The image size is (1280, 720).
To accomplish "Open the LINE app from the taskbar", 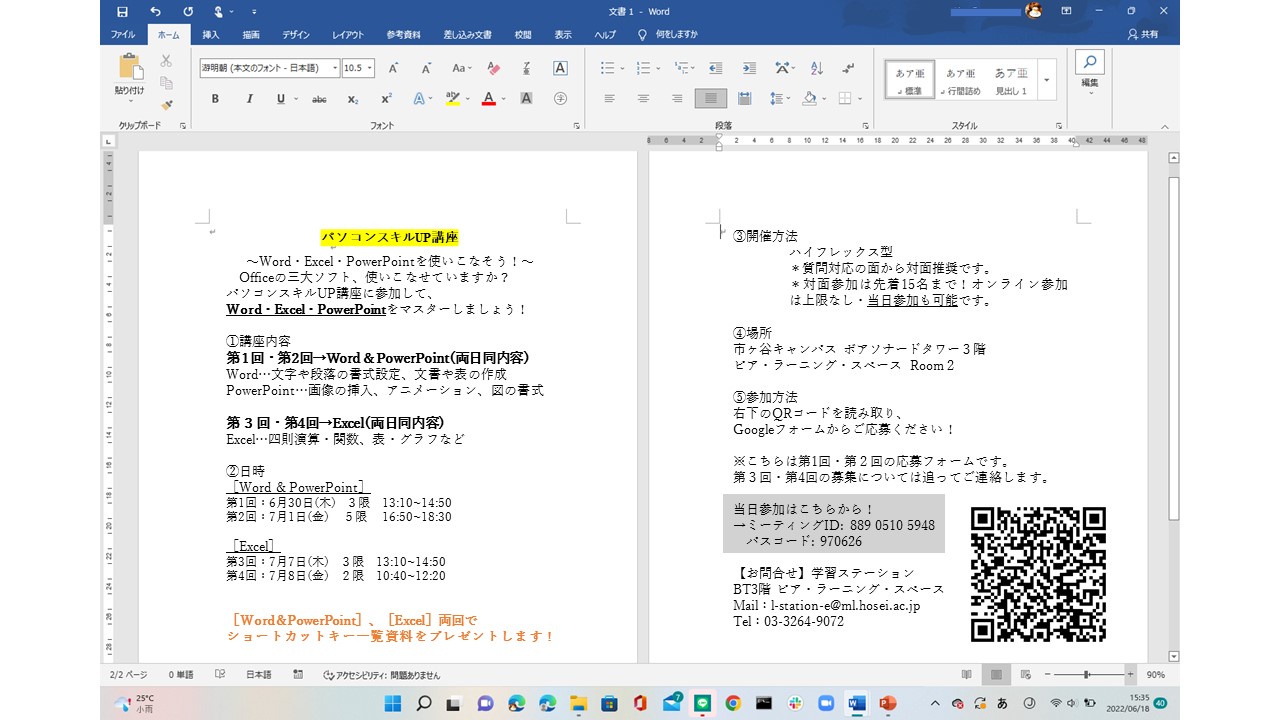I will (701, 703).
